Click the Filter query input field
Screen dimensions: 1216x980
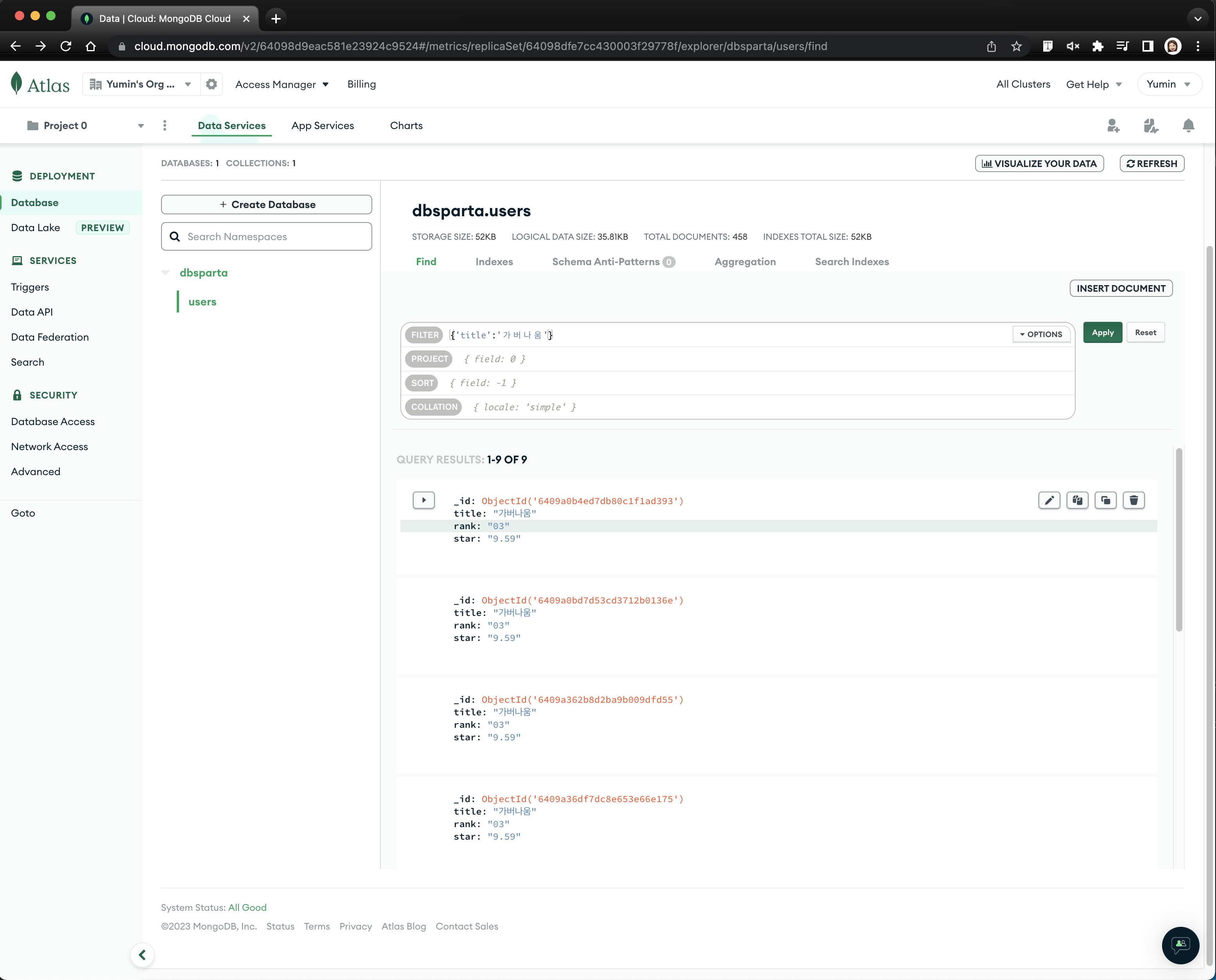pyautogui.click(x=728, y=335)
